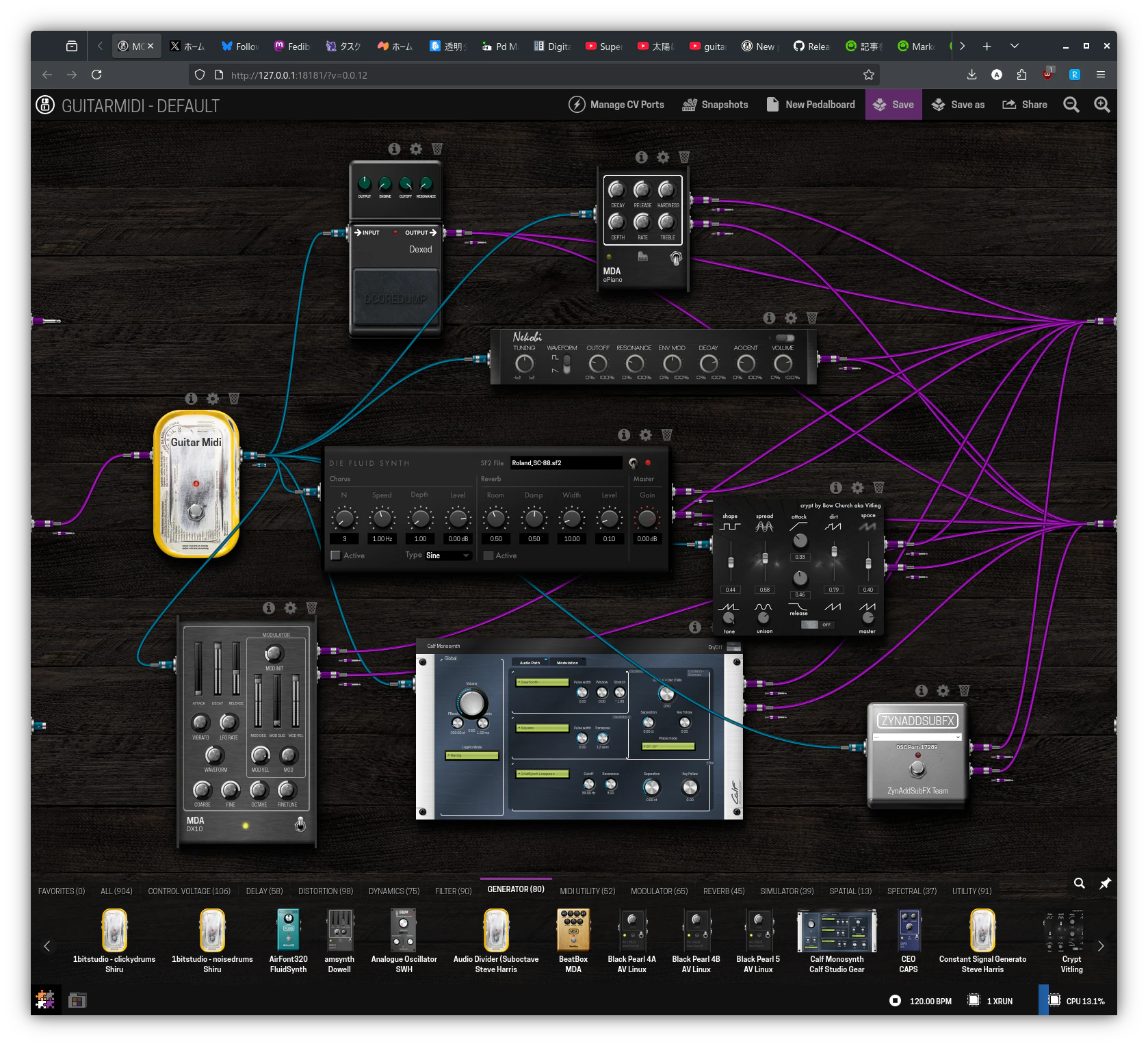Open settings gear of the Nekobi plugin
1148x1046 pixels.
[x=791, y=318]
